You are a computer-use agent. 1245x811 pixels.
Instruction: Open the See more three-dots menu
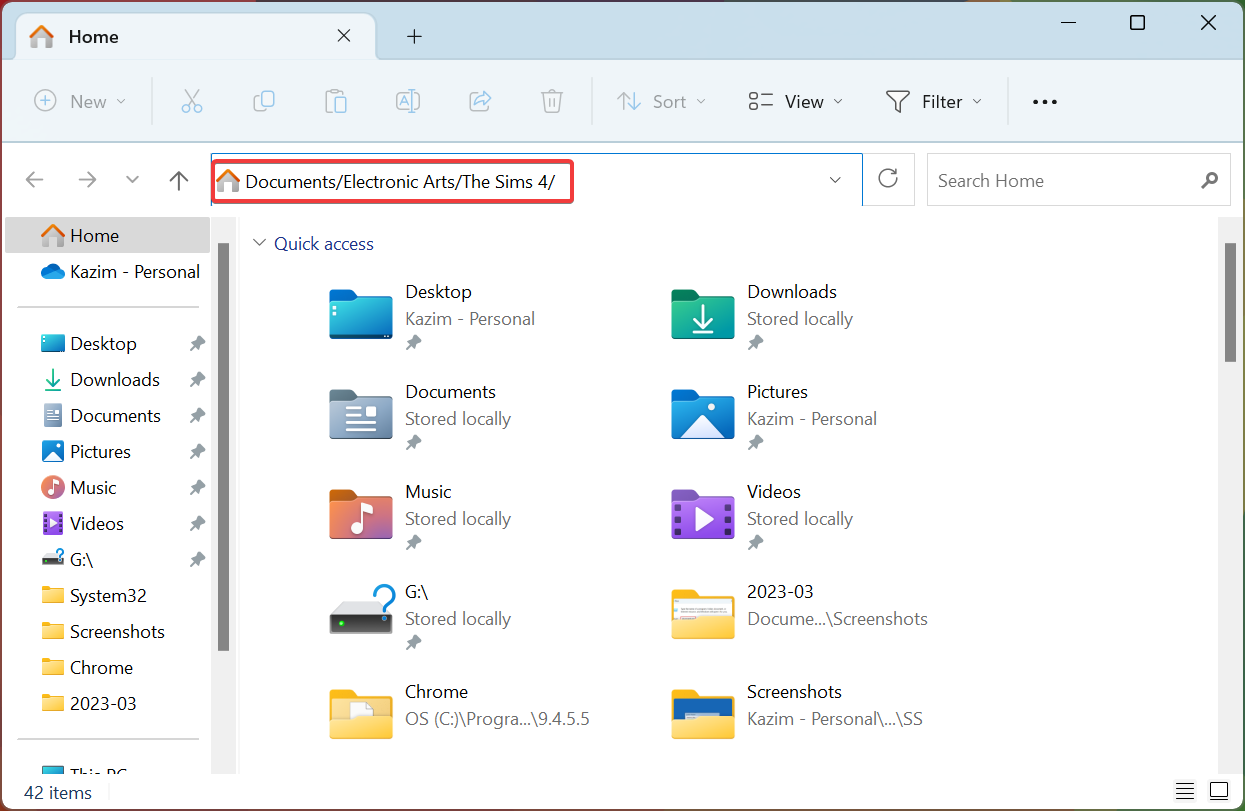1045,101
